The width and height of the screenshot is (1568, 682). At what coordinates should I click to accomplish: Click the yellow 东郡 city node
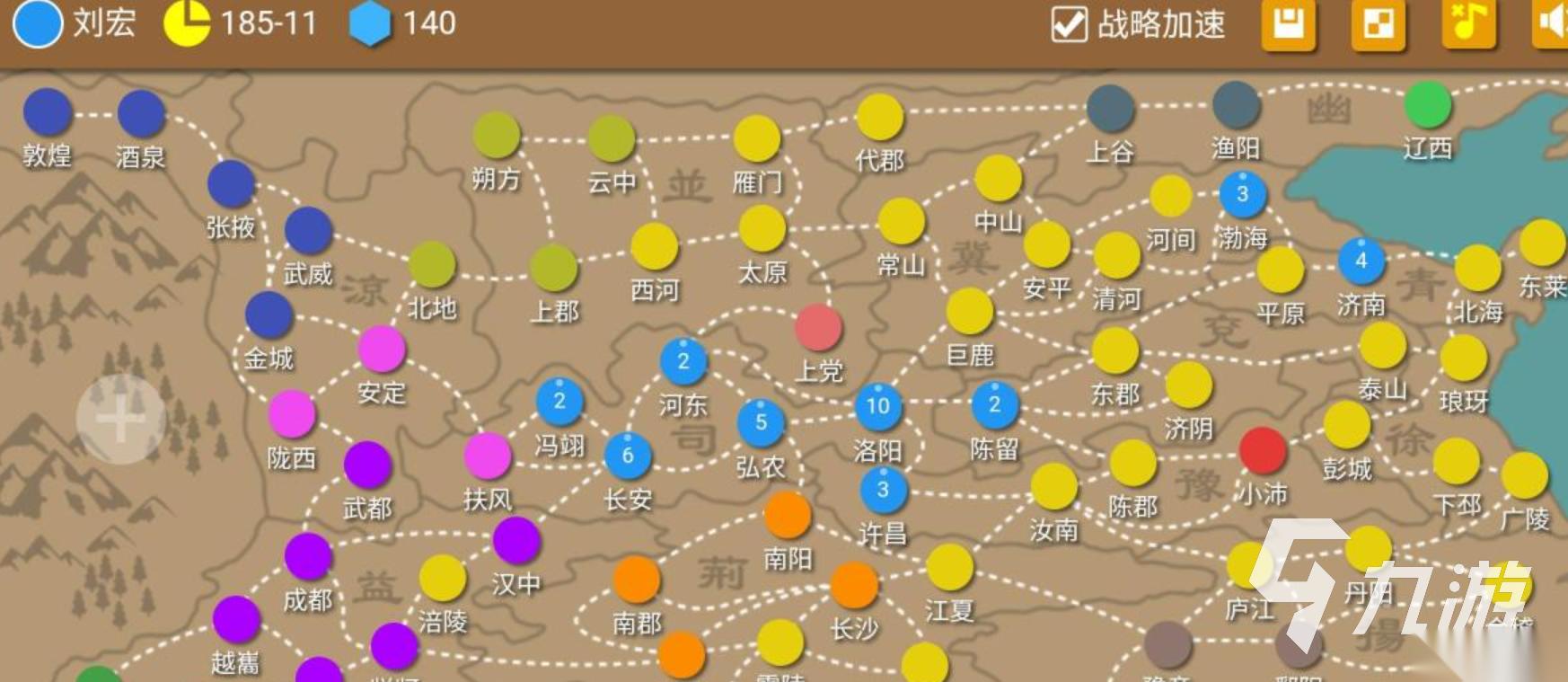point(1115,350)
